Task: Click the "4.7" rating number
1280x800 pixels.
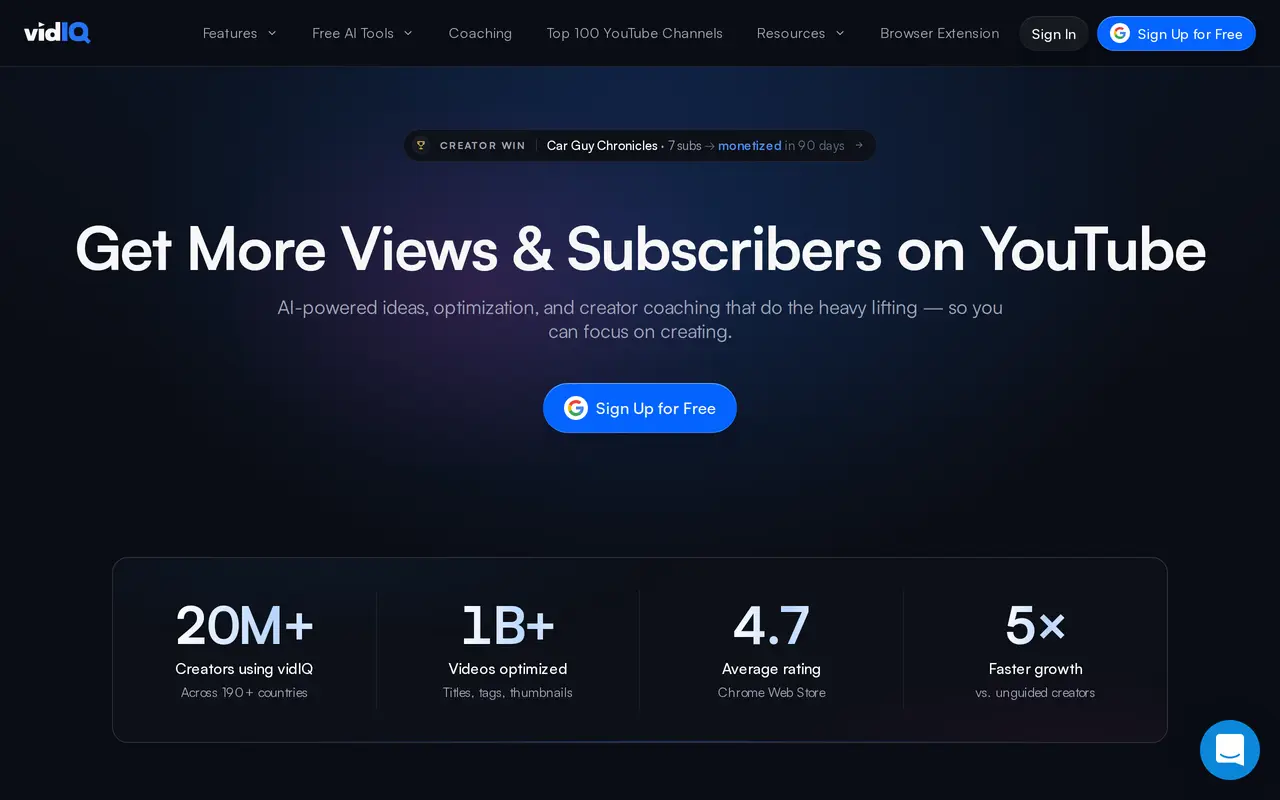Action: click(771, 626)
